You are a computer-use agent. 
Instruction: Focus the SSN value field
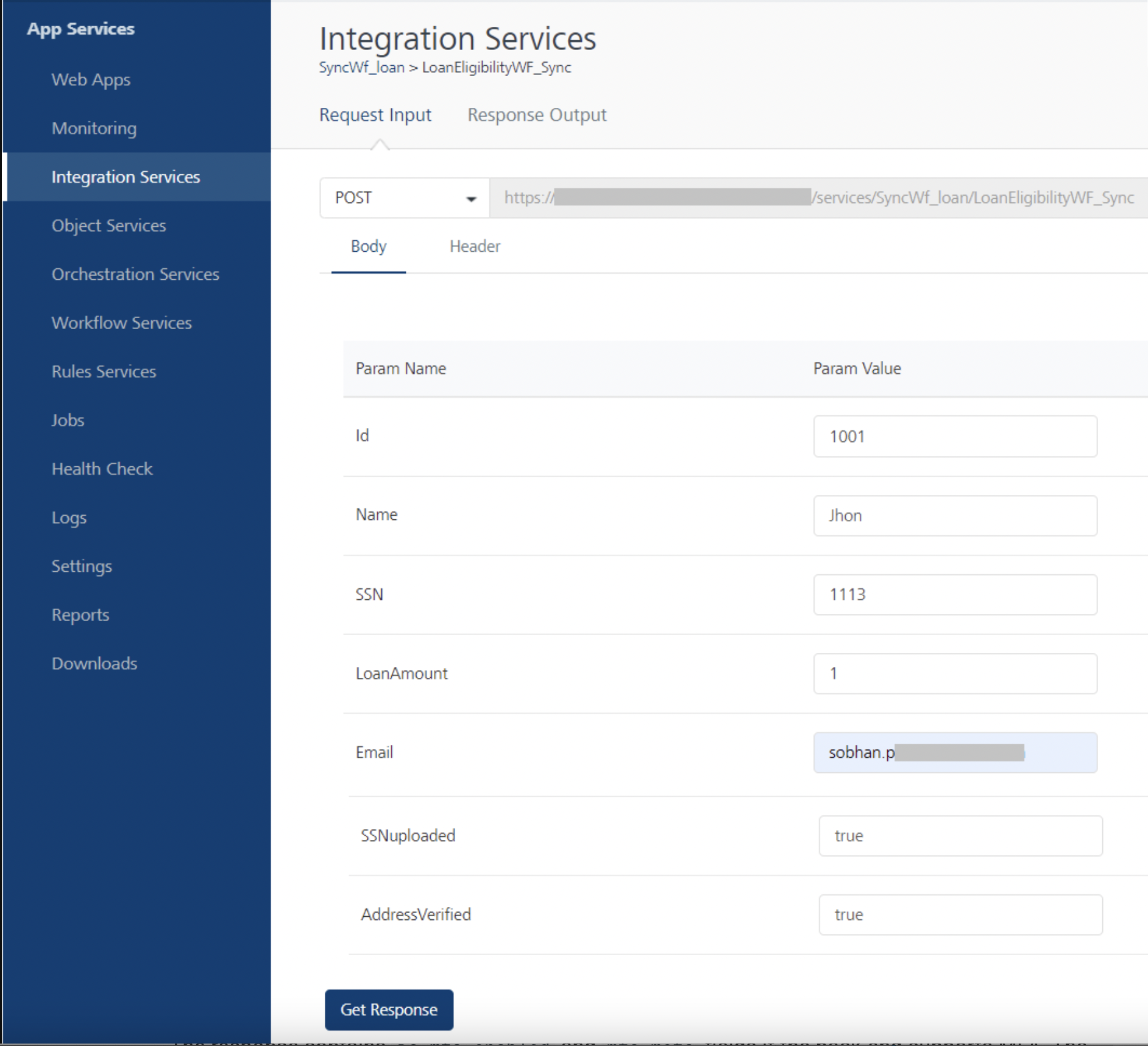[x=954, y=594]
